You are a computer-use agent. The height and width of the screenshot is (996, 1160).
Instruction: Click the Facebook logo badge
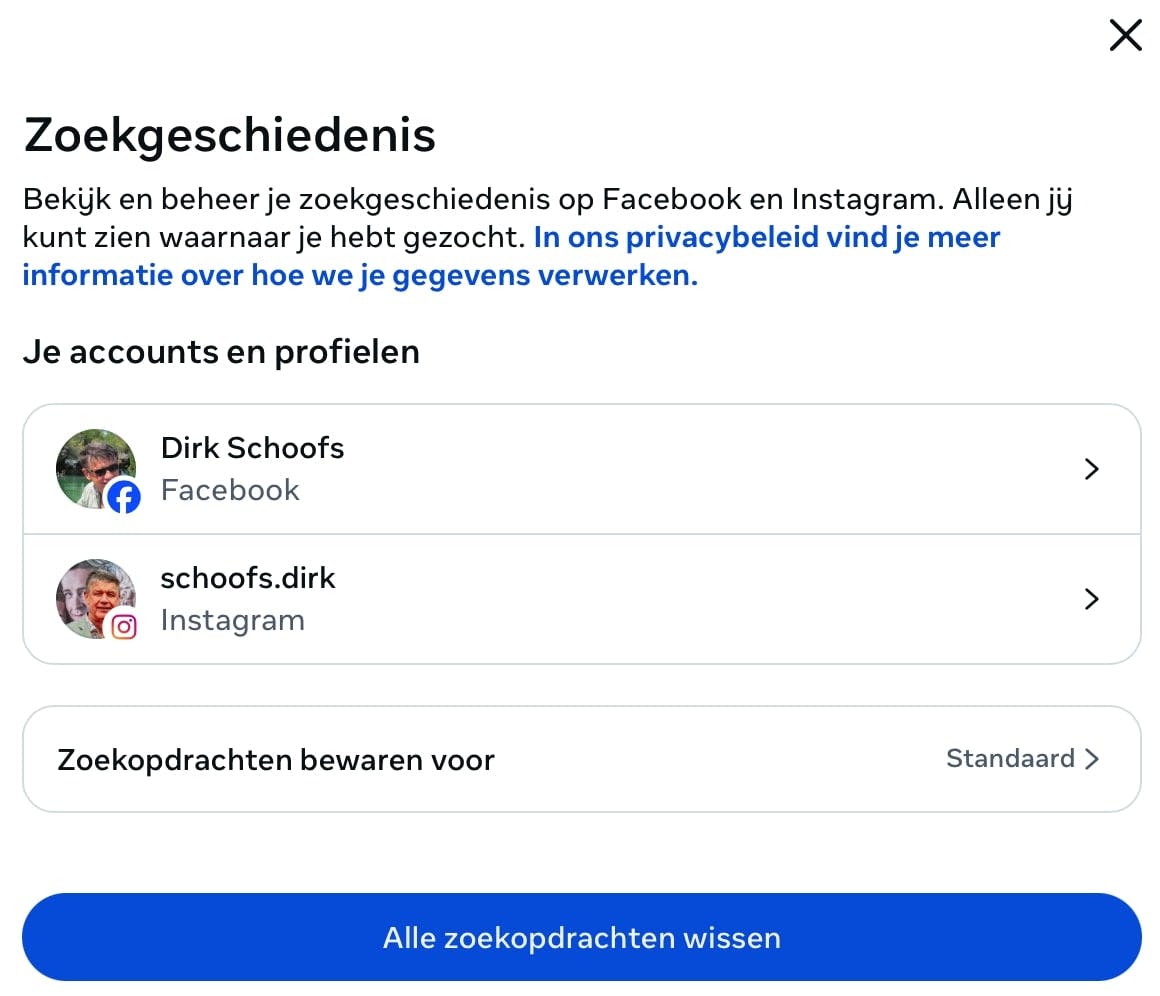tap(124, 496)
